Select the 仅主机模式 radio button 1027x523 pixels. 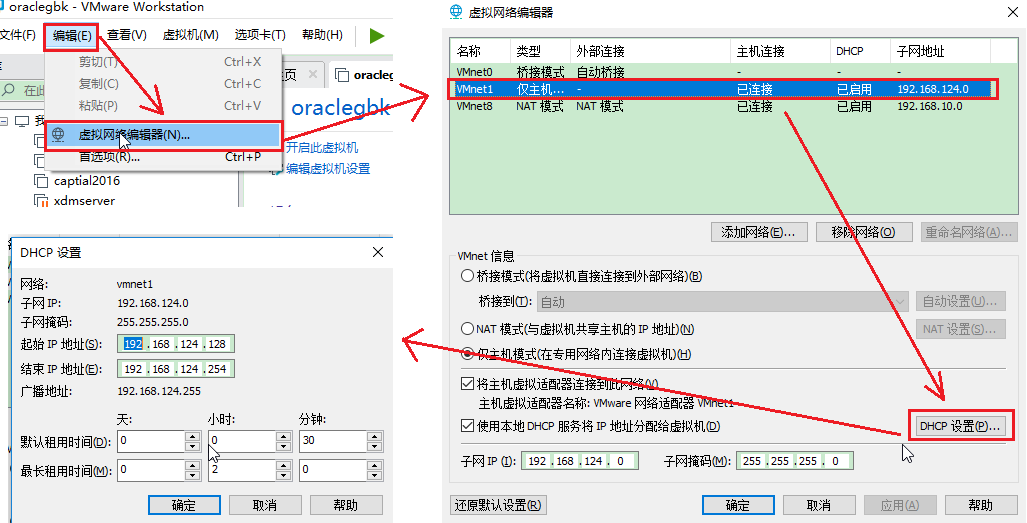click(467, 355)
